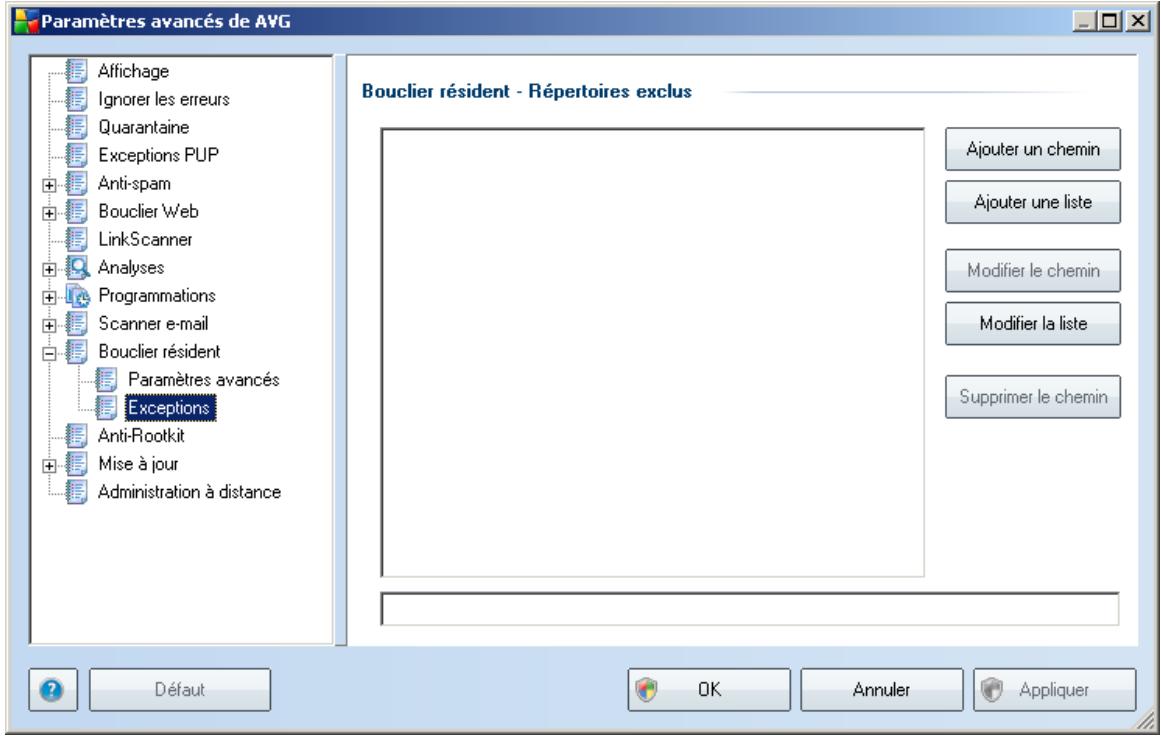This screenshot has width=1161, height=736.
Task: Apply settings with the Appliquer button
Action: [1054, 690]
